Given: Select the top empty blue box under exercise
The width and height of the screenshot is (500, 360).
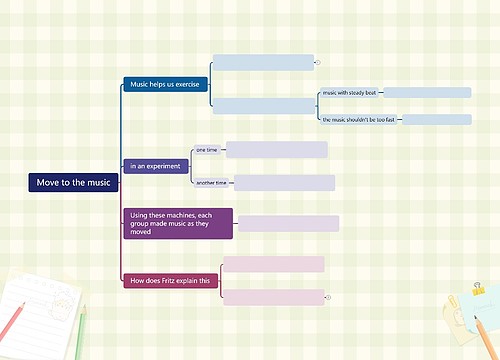Looking at the screenshot, I should pos(263,63).
